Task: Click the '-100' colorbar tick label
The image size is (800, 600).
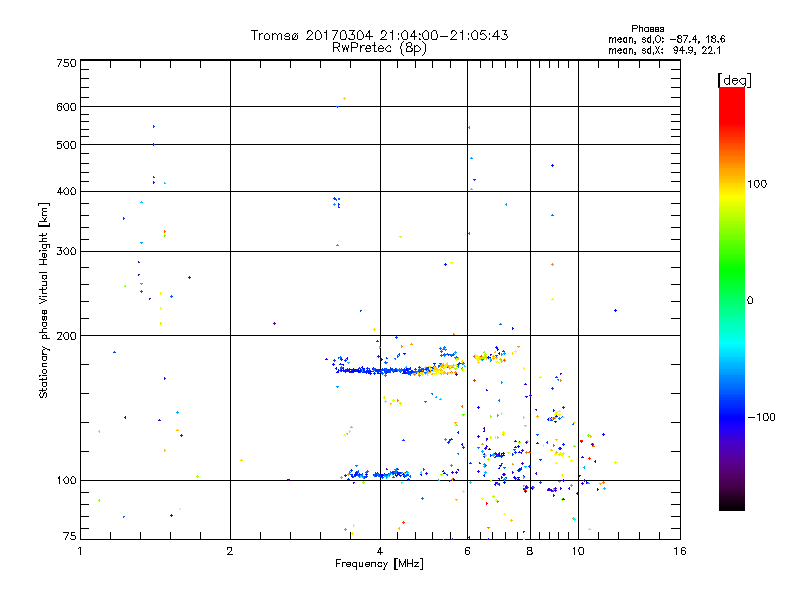Action: [x=762, y=417]
